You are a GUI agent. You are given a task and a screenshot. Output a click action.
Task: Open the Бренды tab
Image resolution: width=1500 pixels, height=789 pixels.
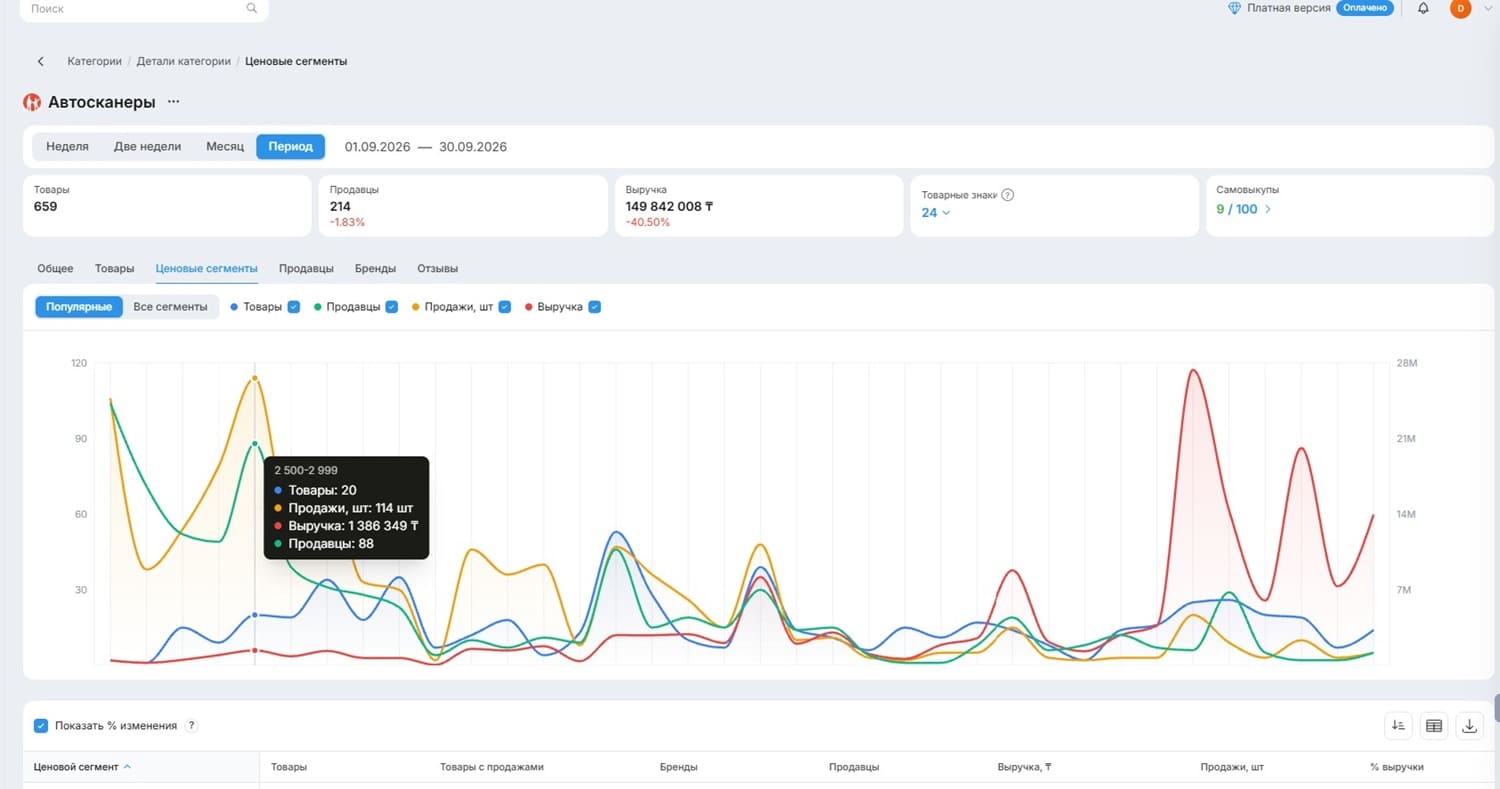tap(375, 269)
